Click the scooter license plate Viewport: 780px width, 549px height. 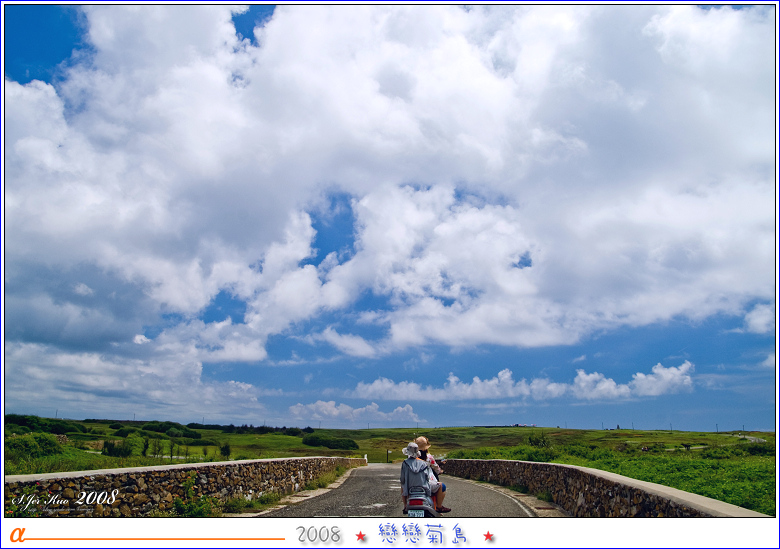point(415,513)
